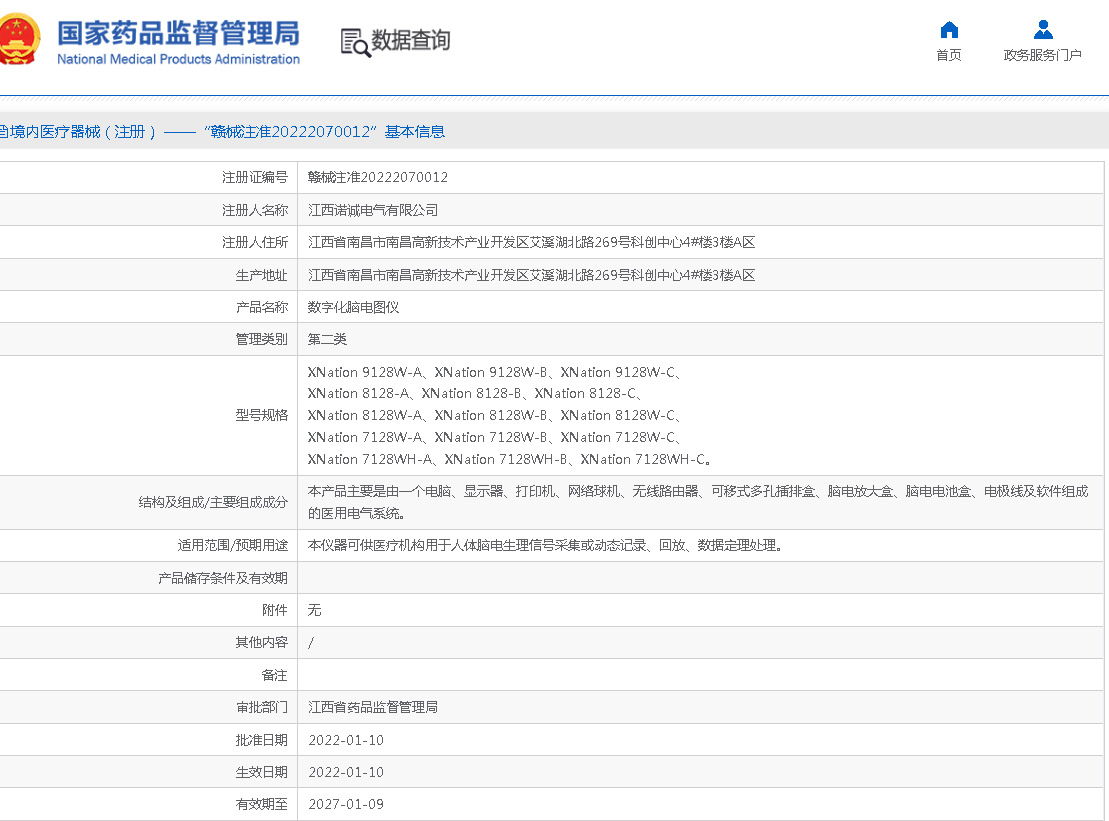Click the 生产地址 address value

(x=531, y=275)
